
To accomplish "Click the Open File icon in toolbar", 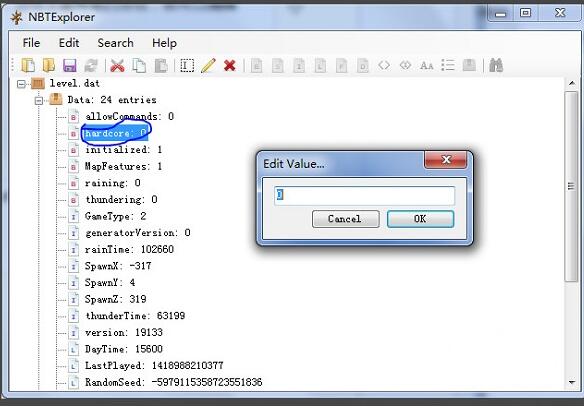I will pyautogui.click(x=28, y=66).
